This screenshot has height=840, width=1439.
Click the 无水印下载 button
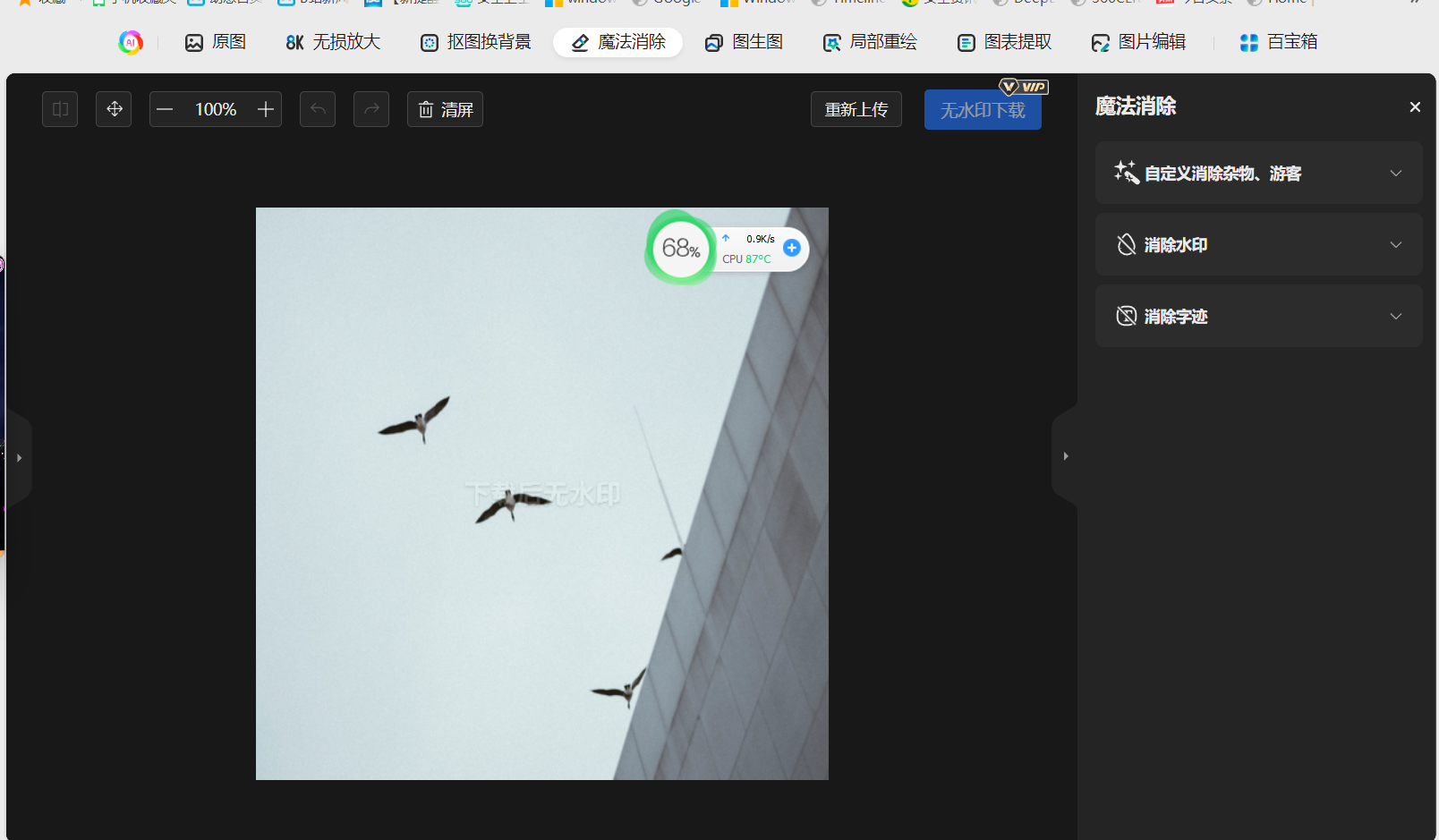point(983,110)
